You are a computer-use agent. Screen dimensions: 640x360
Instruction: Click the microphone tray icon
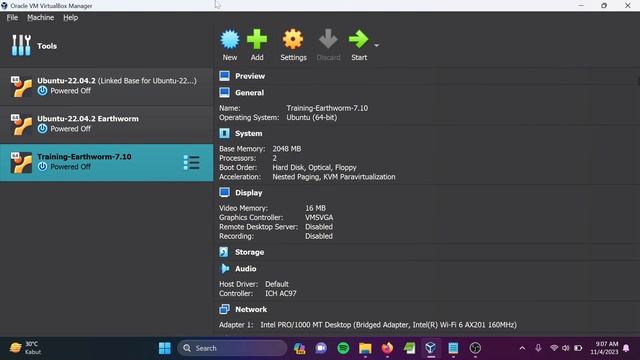(x=538, y=348)
